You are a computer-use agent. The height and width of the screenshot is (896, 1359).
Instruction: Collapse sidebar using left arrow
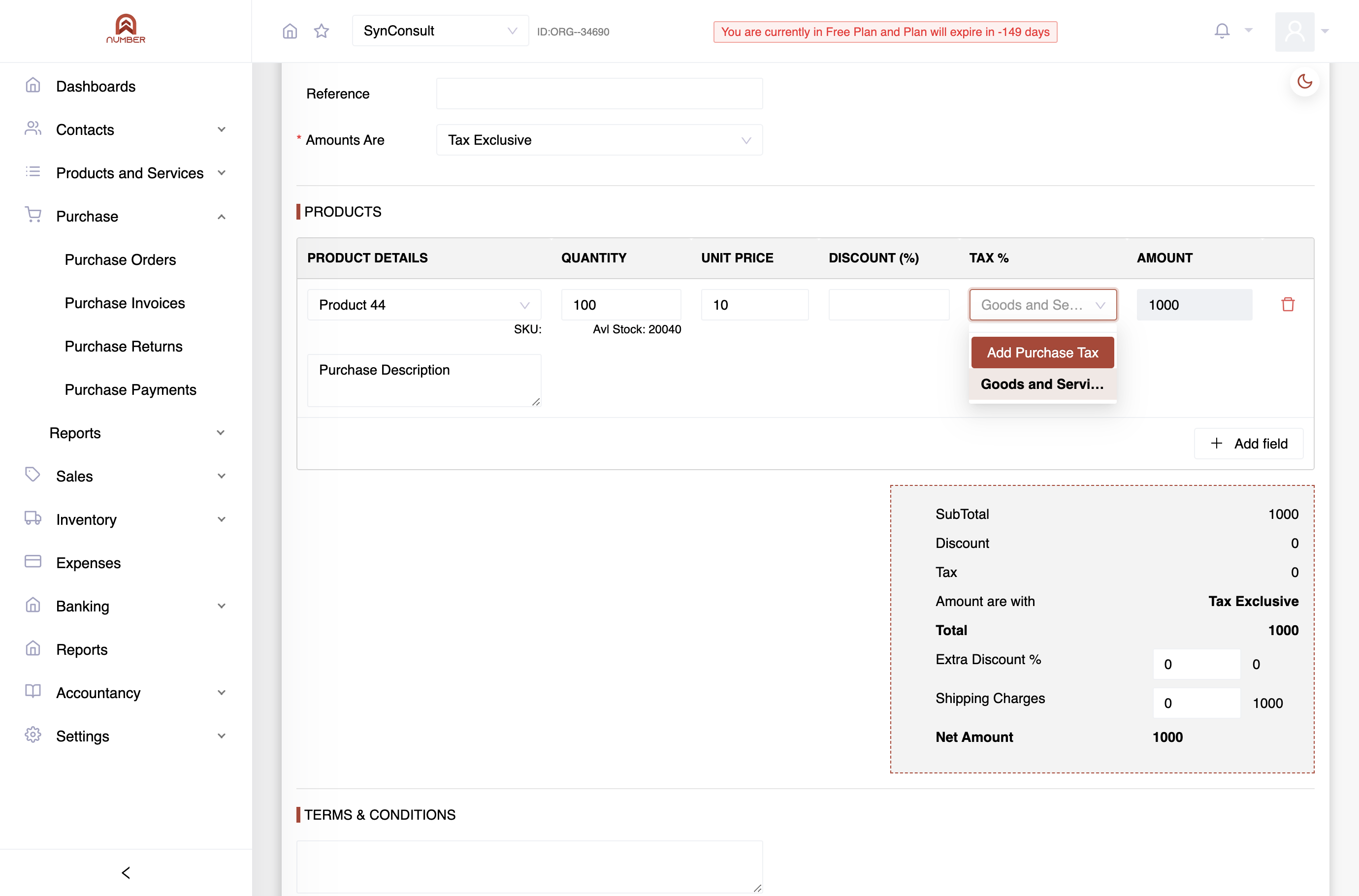[x=126, y=872]
